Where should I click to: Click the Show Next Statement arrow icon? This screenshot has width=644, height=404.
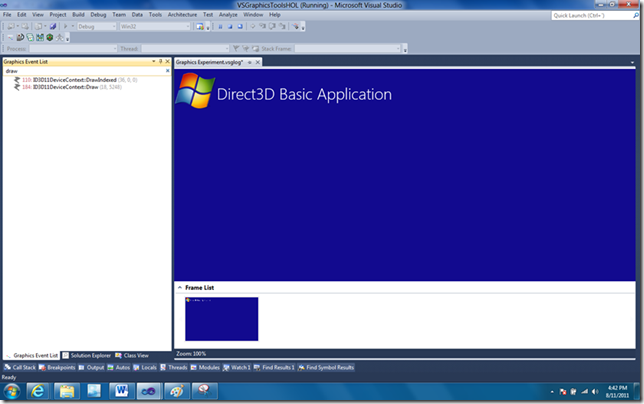253,26
